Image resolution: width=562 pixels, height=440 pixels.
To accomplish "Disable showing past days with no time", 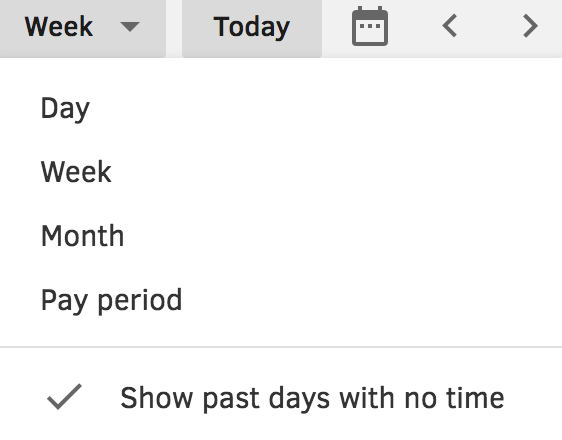I will click(x=281, y=398).
